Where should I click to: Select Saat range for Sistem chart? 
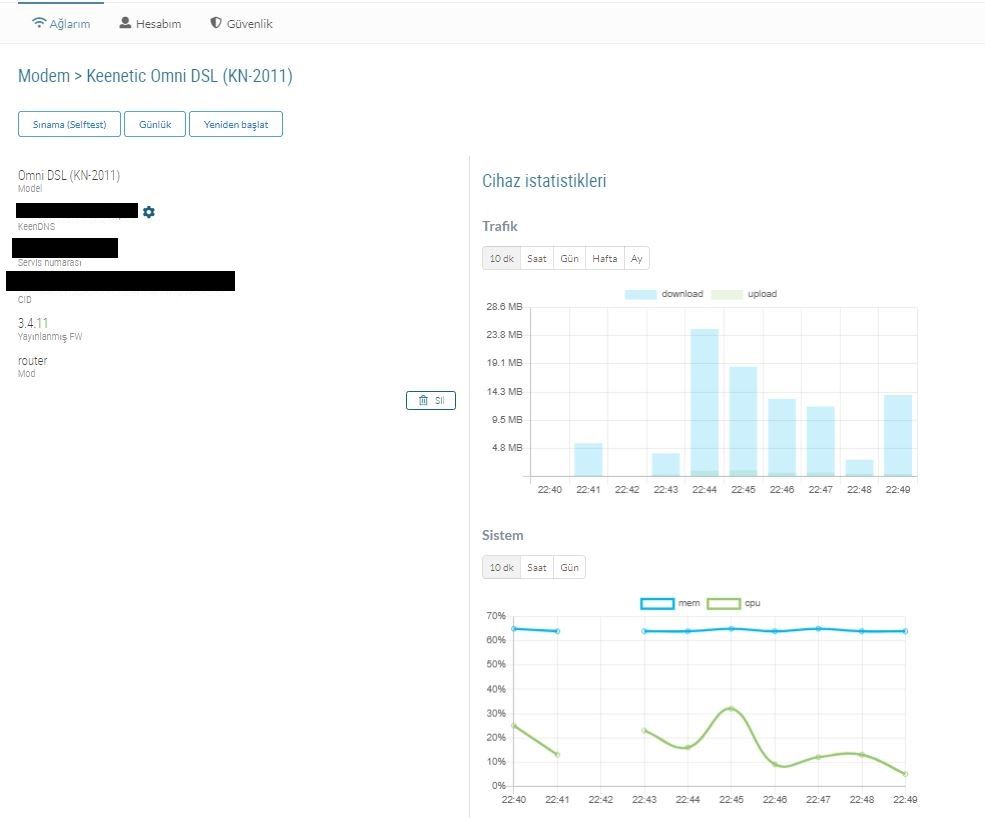click(x=536, y=567)
